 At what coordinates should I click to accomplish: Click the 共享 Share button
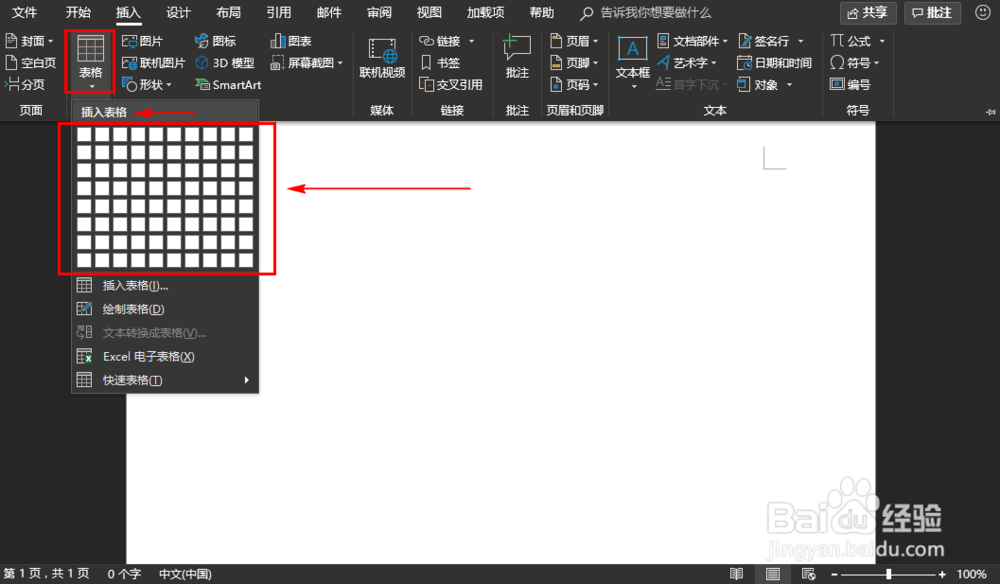[868, 13]
